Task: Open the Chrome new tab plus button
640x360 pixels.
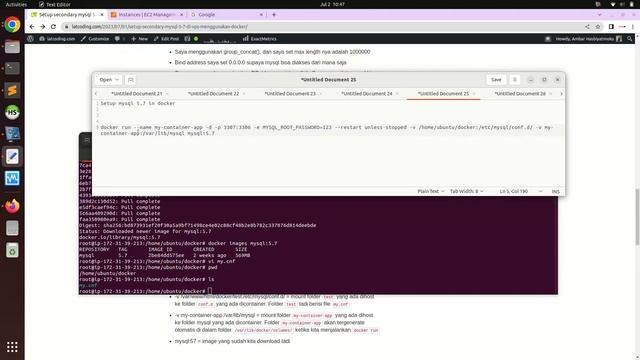Action: click(x=274, y=15)
